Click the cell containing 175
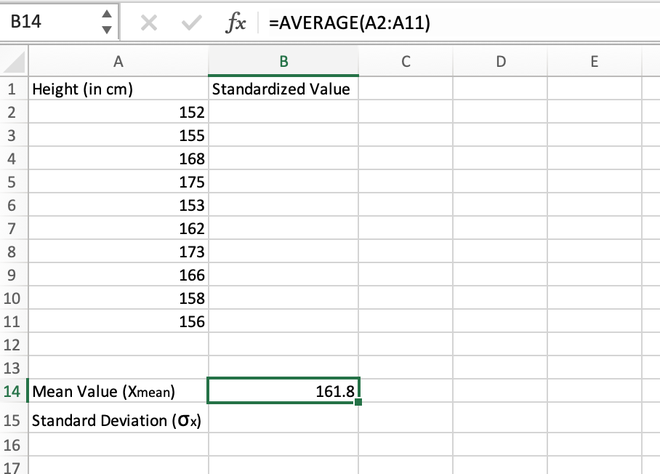Image resolution: width=660 pixels, height=474 pixels. tap(118, 182)
